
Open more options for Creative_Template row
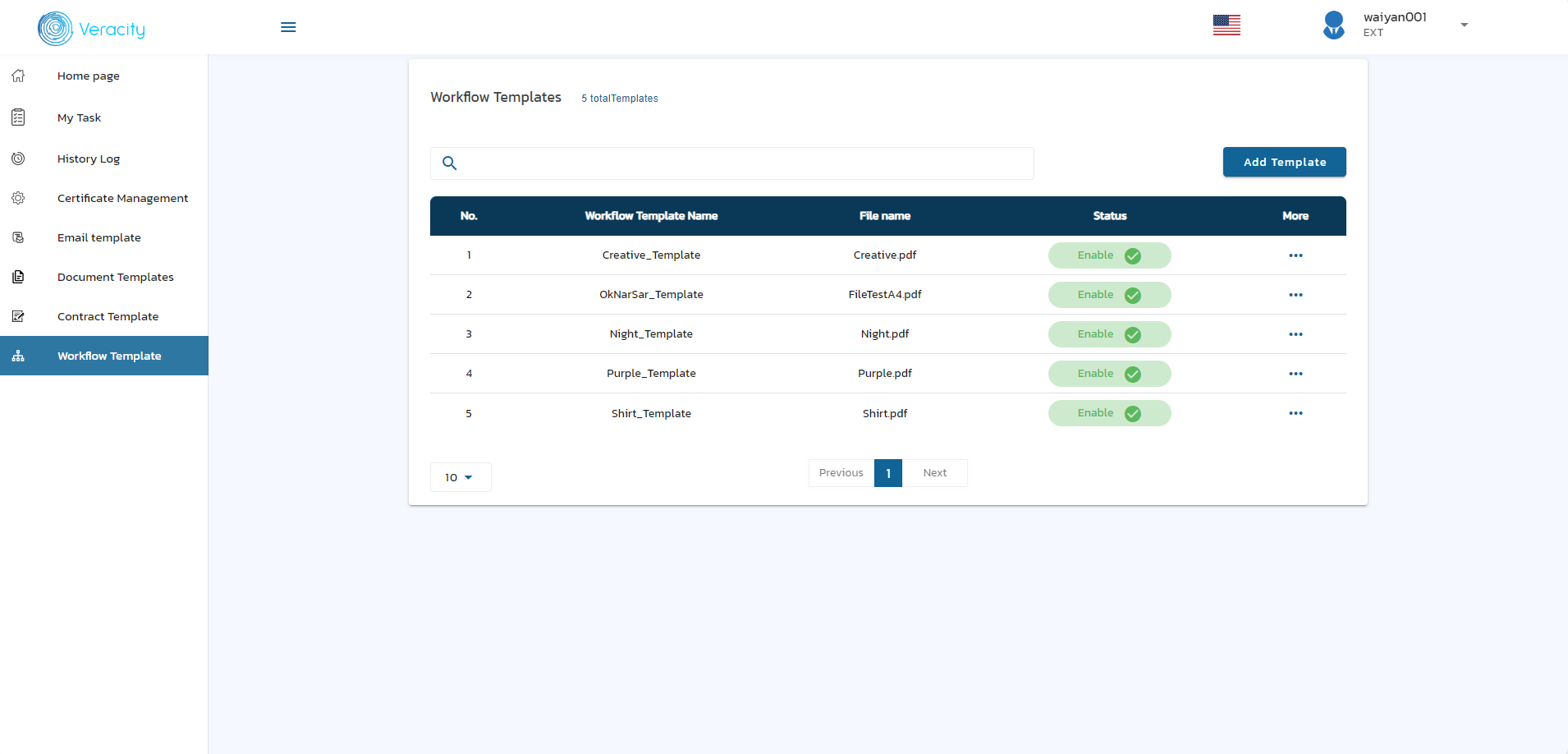coord(1295,255)
